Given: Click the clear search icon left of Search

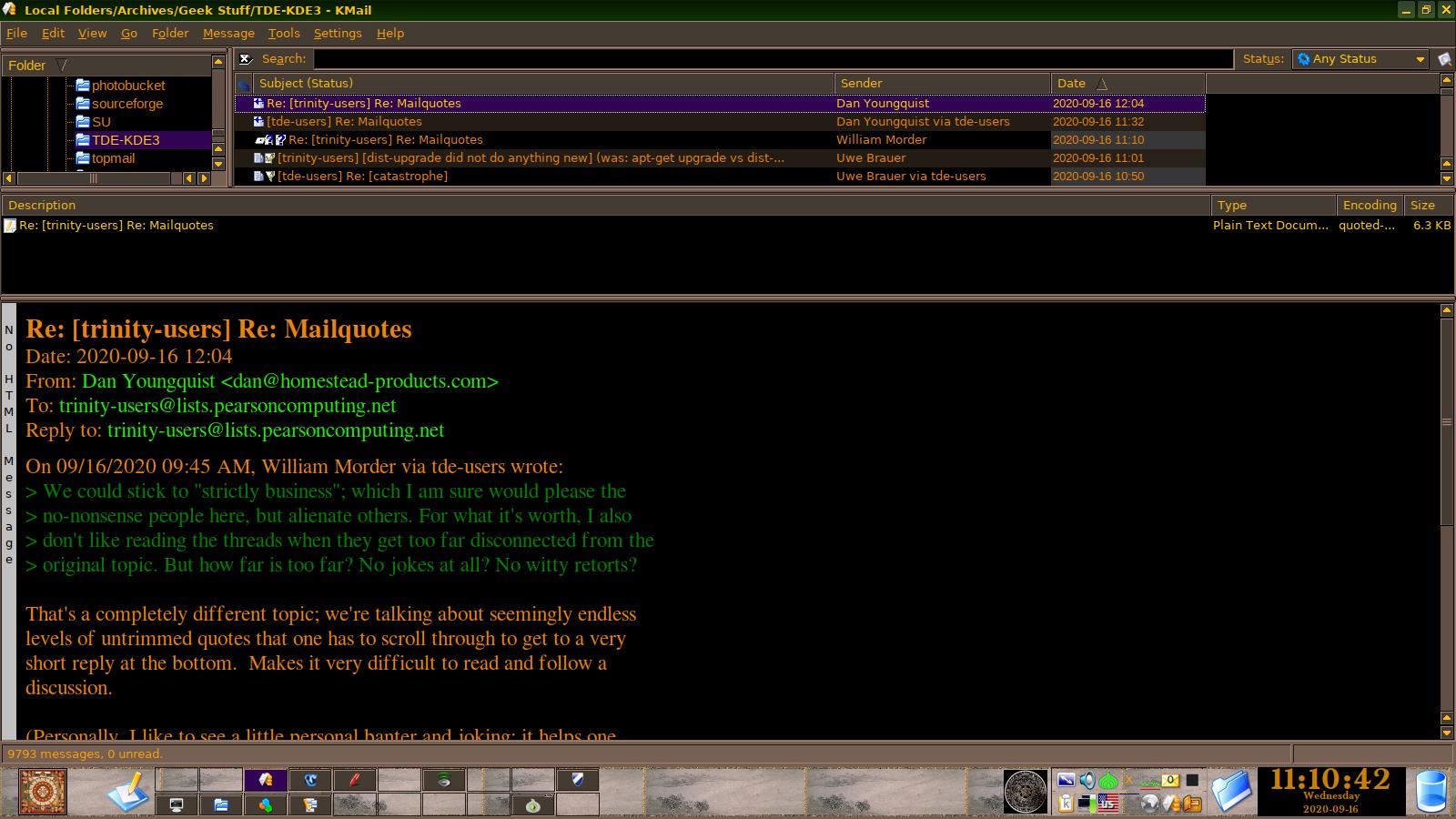Looking at the screenshot, I should point(245,59).
